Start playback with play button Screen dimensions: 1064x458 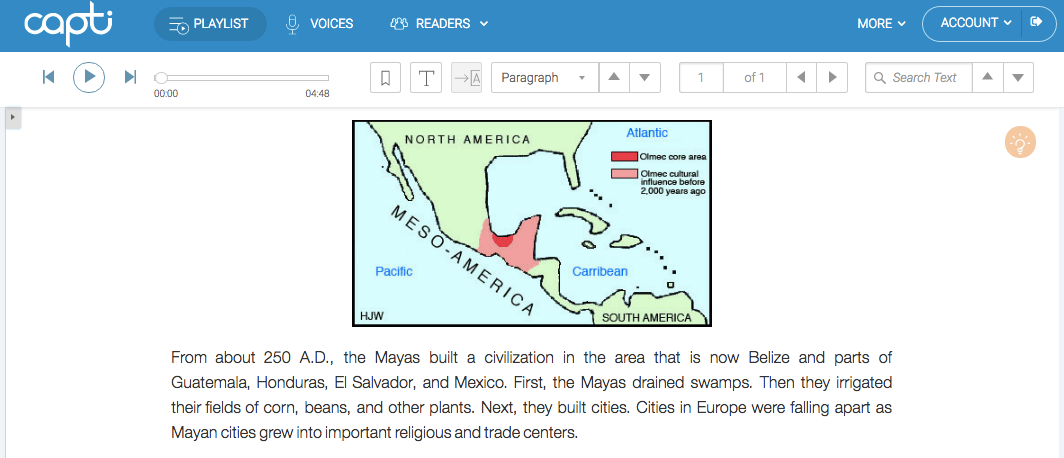coord(89,77)
